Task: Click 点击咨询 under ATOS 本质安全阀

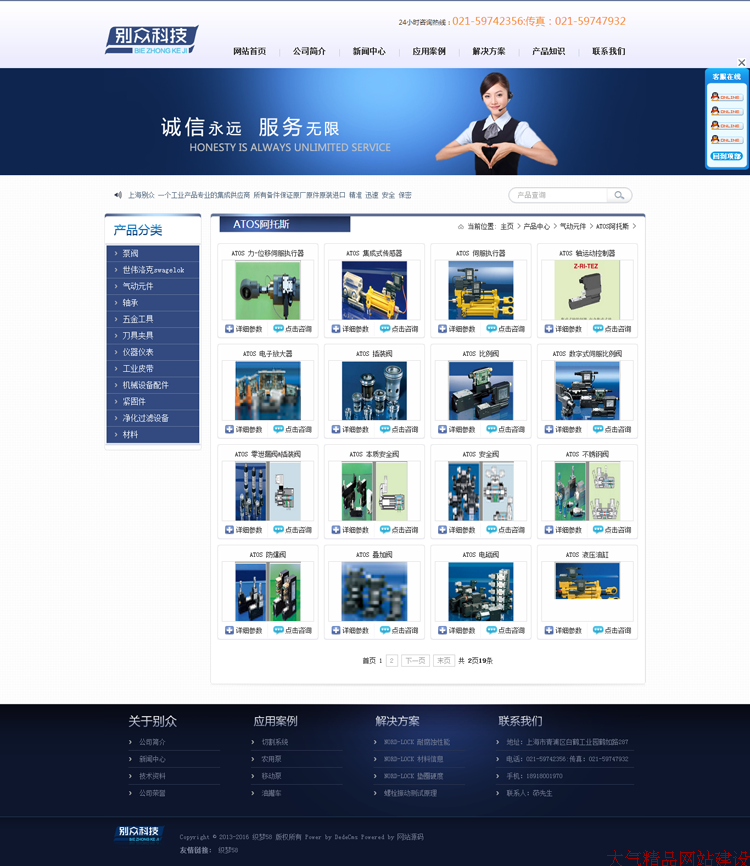Action: pyautogui.click(x=399, y=530)
